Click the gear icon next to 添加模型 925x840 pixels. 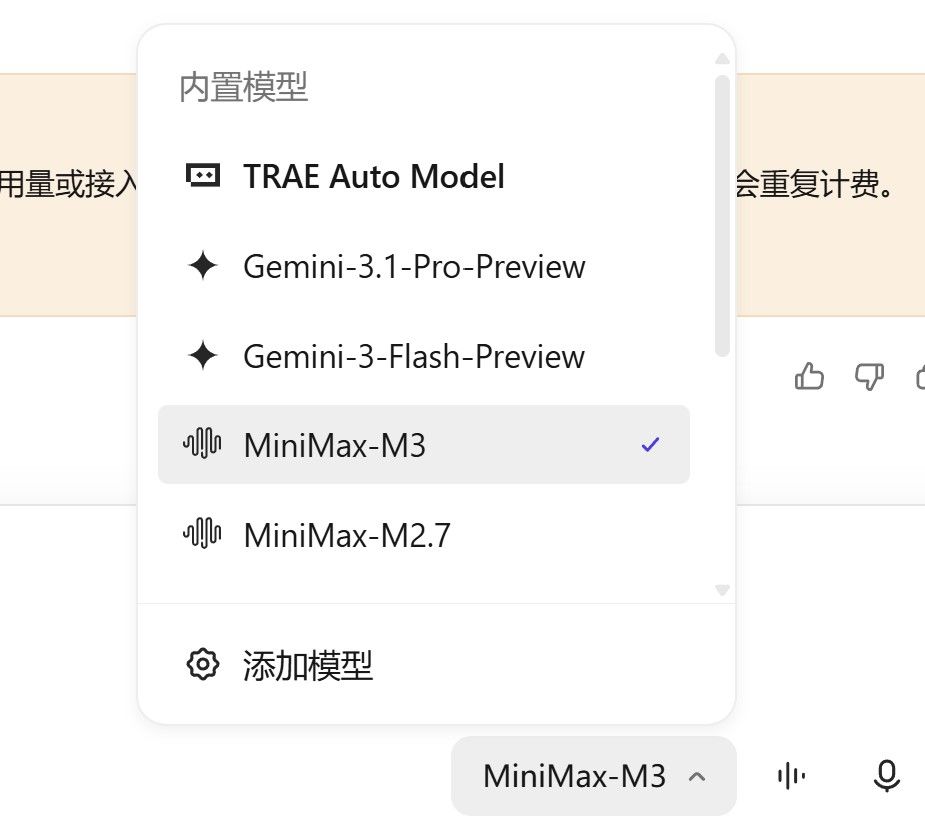(203, 665)
